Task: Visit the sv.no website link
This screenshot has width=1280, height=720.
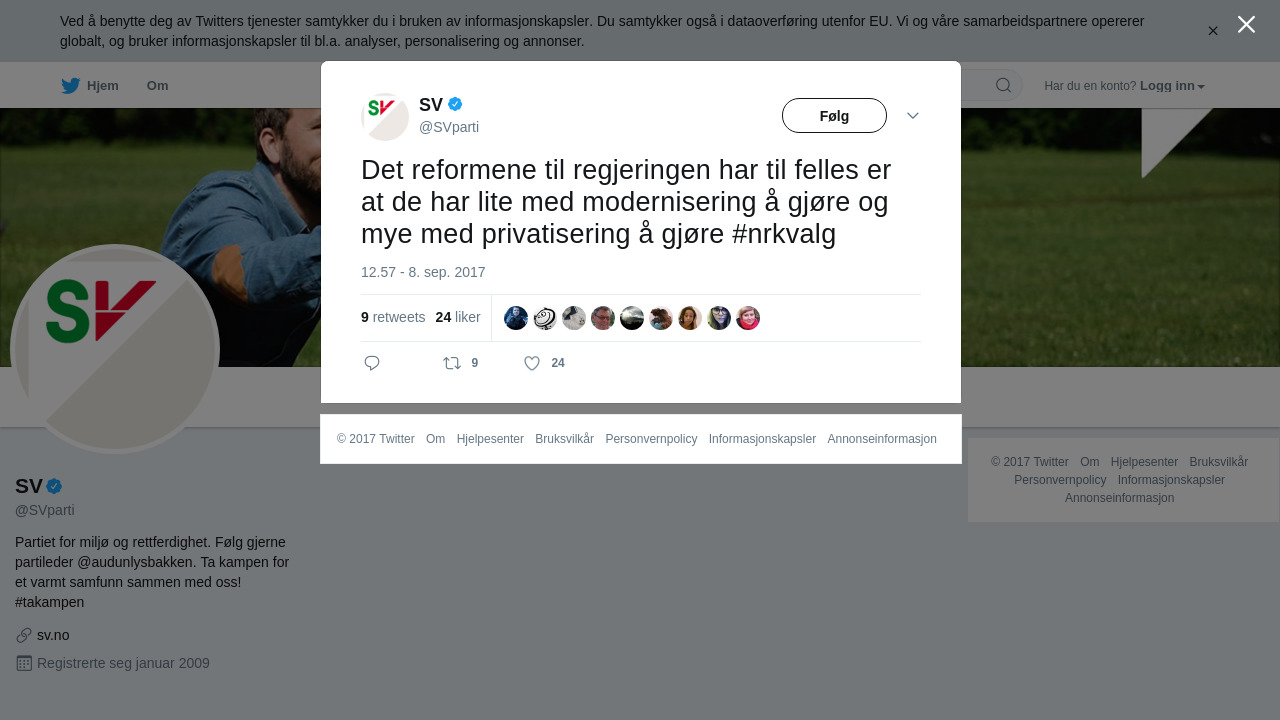Action: coord(53,635)
